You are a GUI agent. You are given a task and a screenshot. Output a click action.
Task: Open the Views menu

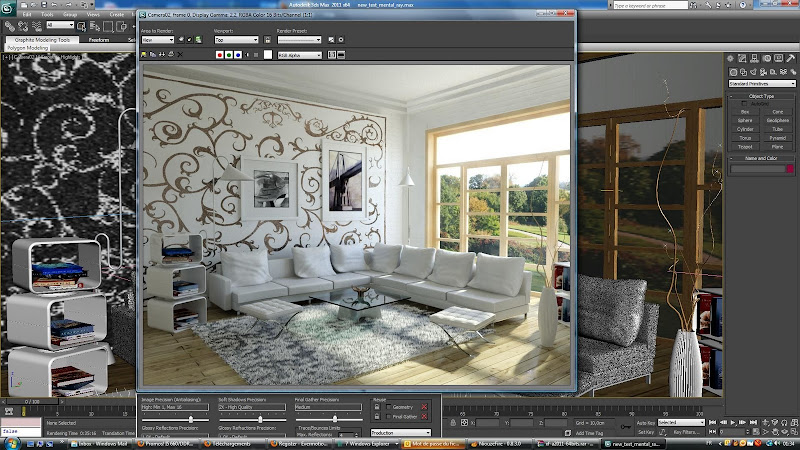(x=93, y=14)
